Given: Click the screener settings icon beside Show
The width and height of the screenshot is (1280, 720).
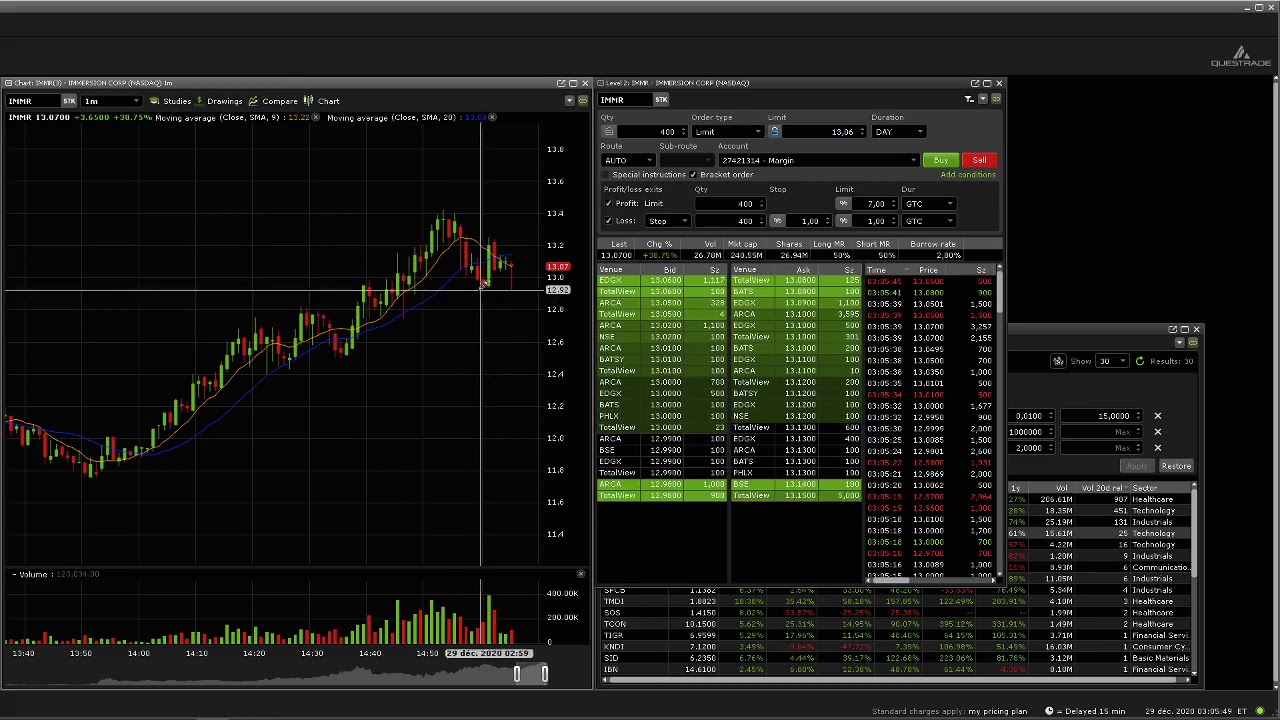Looking at the screenshot, I should [1058, 361].
